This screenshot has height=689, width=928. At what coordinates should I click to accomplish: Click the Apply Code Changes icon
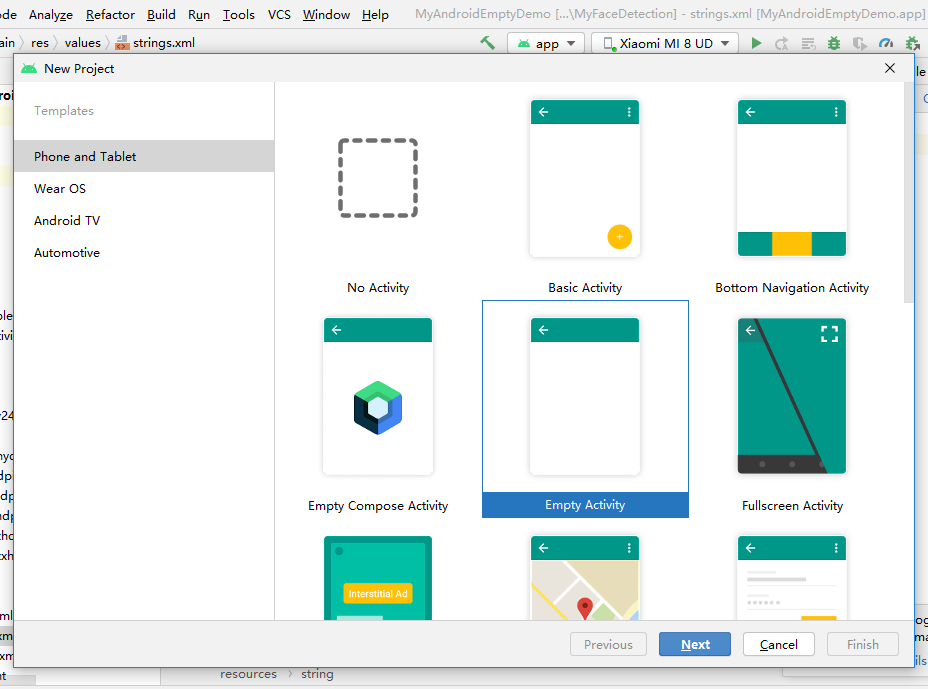click(x=808, y=43)
